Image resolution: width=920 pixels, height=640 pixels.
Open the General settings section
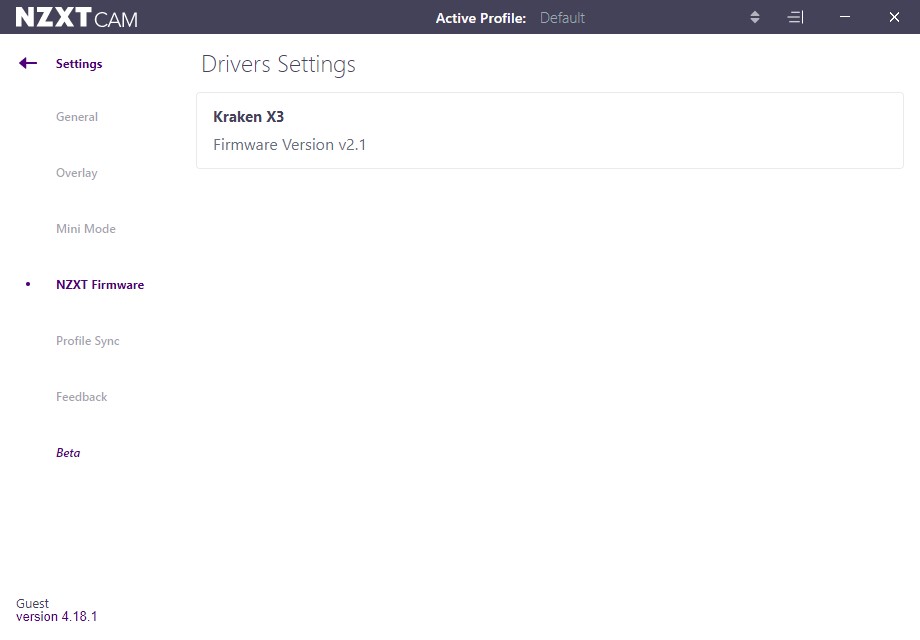click(77, 117)
